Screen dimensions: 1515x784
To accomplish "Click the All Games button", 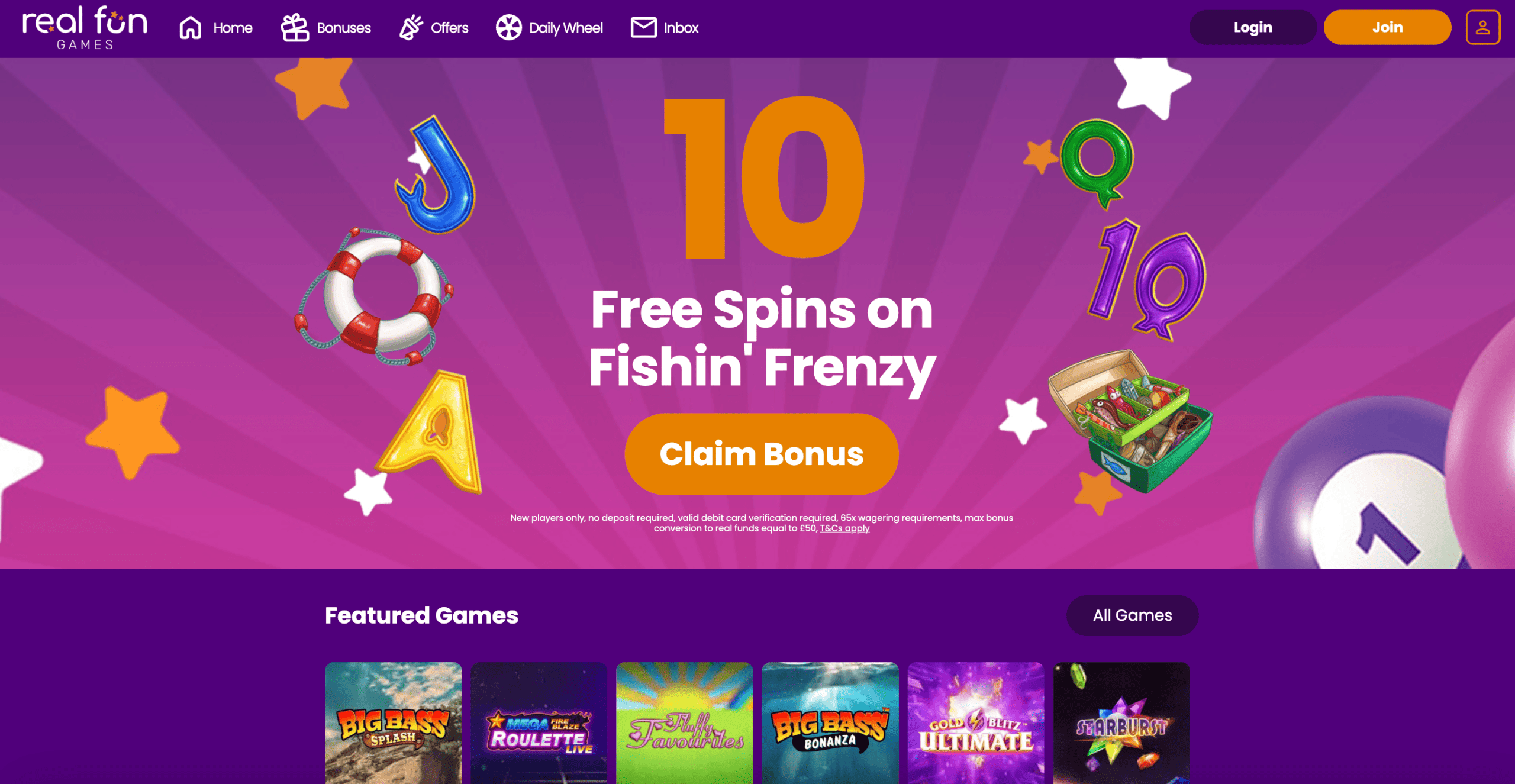I will [x=1132, y=615].
